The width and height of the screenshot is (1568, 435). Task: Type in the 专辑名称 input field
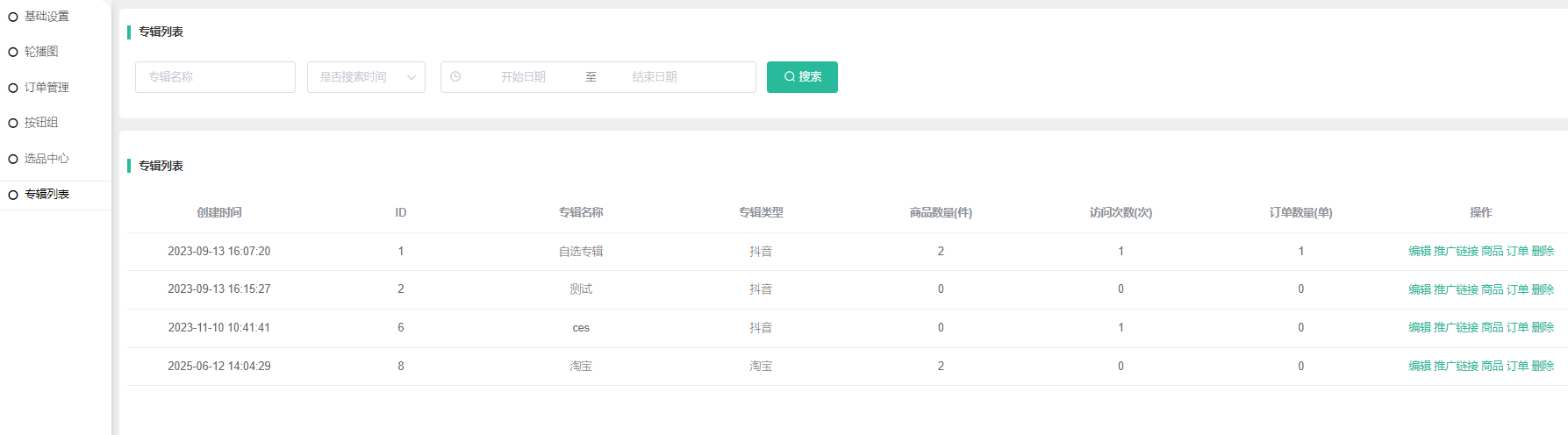[x=215, y=77]
